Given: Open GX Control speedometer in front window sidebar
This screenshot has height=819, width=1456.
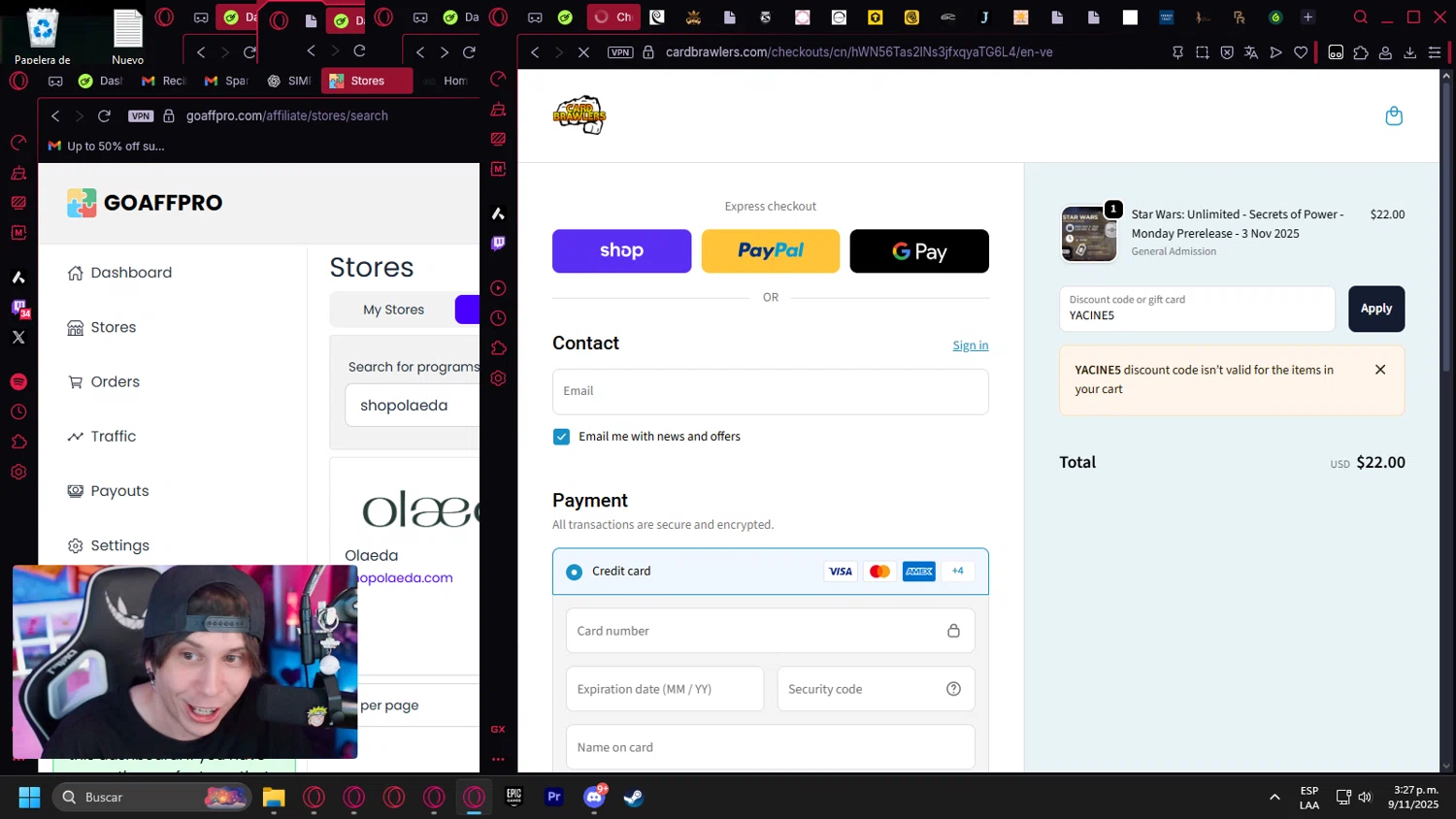Looking at the screenshot, I should (498, 79).
